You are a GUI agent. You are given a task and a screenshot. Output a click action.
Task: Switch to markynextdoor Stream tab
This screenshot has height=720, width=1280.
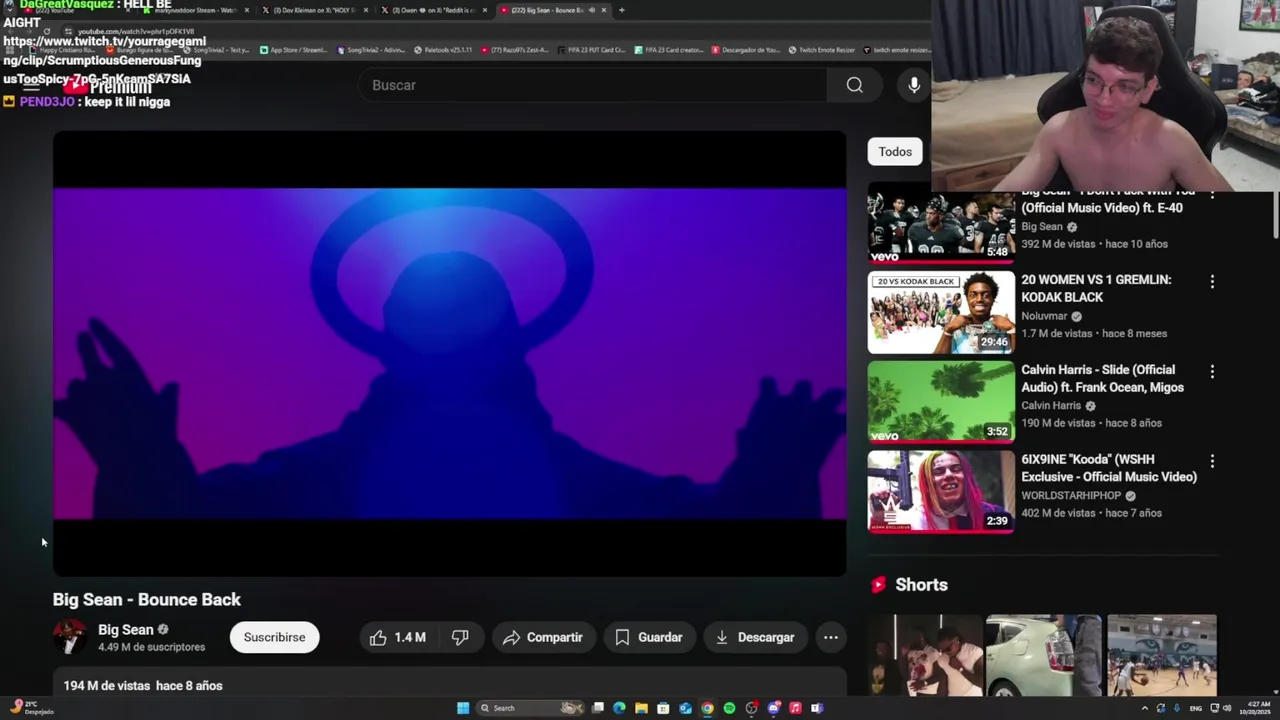[194, 10]
